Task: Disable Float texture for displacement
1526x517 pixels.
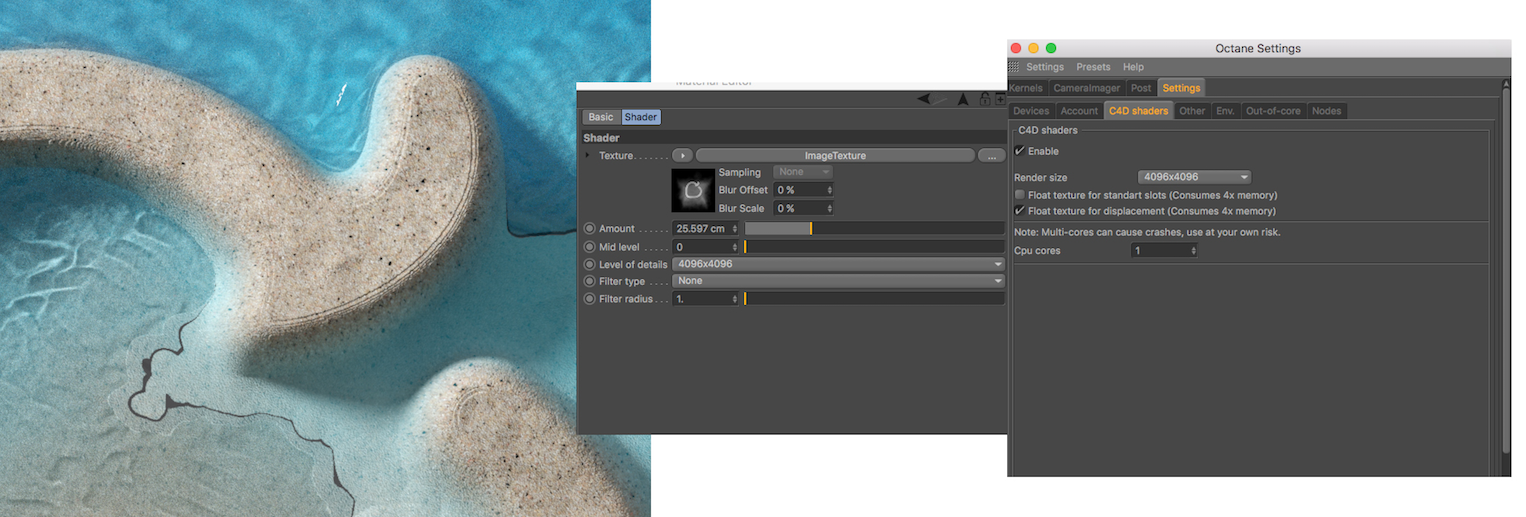Action: pos(1019,211)
